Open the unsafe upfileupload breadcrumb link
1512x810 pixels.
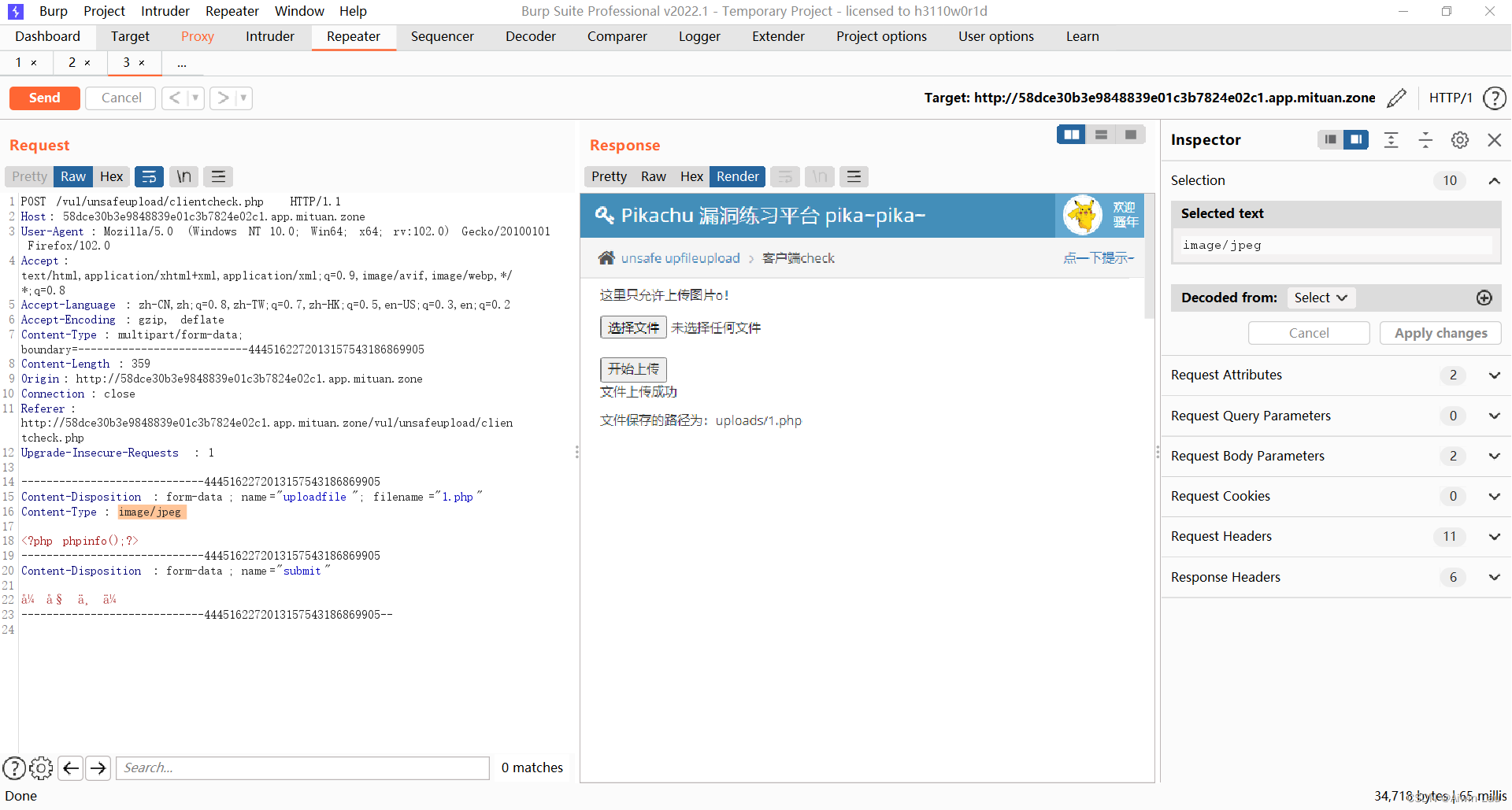[680, 258]
